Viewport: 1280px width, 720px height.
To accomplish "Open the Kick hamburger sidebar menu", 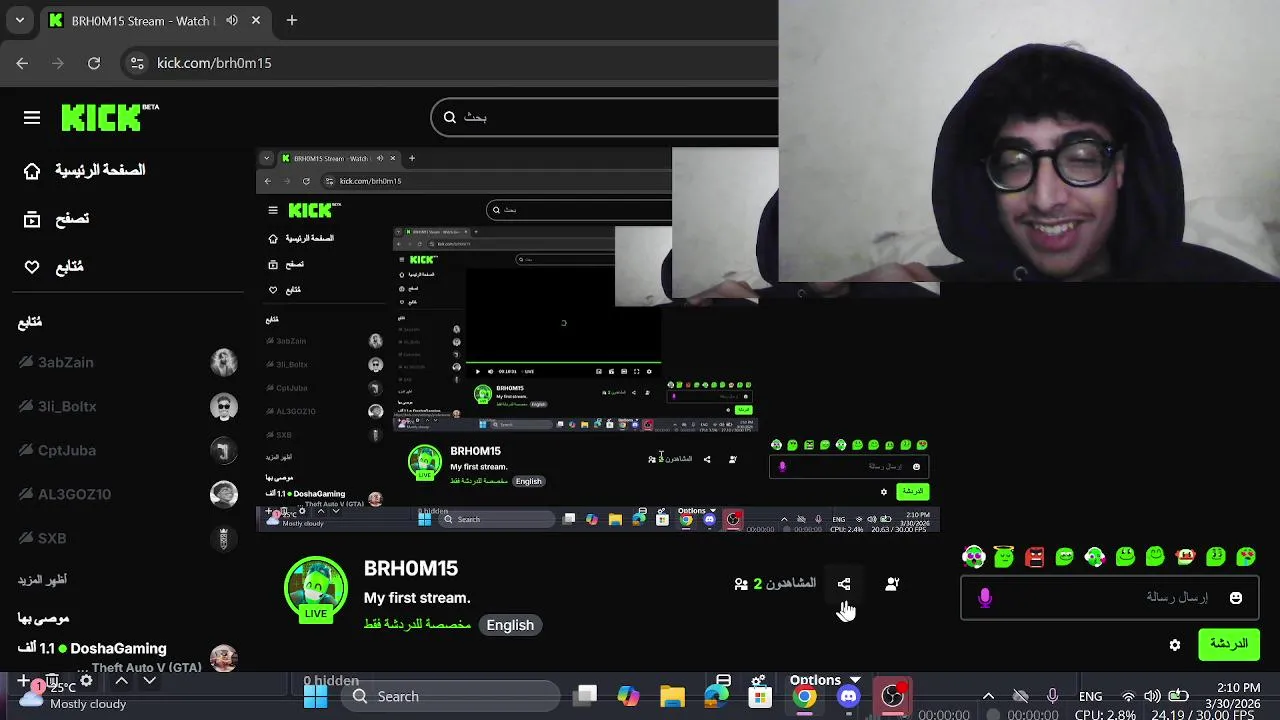I will pyautogui.click(x=32, y=118).
